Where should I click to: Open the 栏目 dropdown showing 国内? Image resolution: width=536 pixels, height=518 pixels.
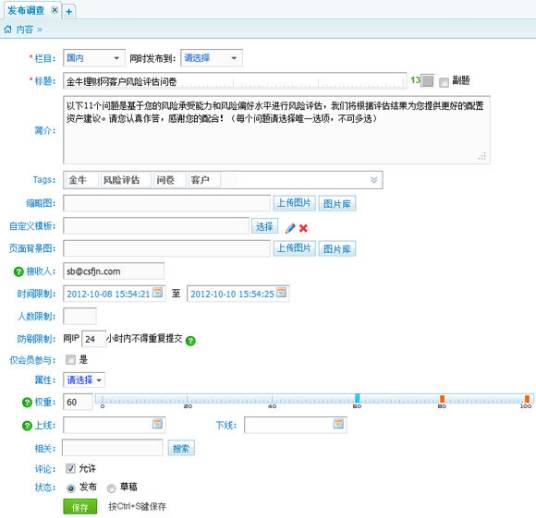click(94, 58)
